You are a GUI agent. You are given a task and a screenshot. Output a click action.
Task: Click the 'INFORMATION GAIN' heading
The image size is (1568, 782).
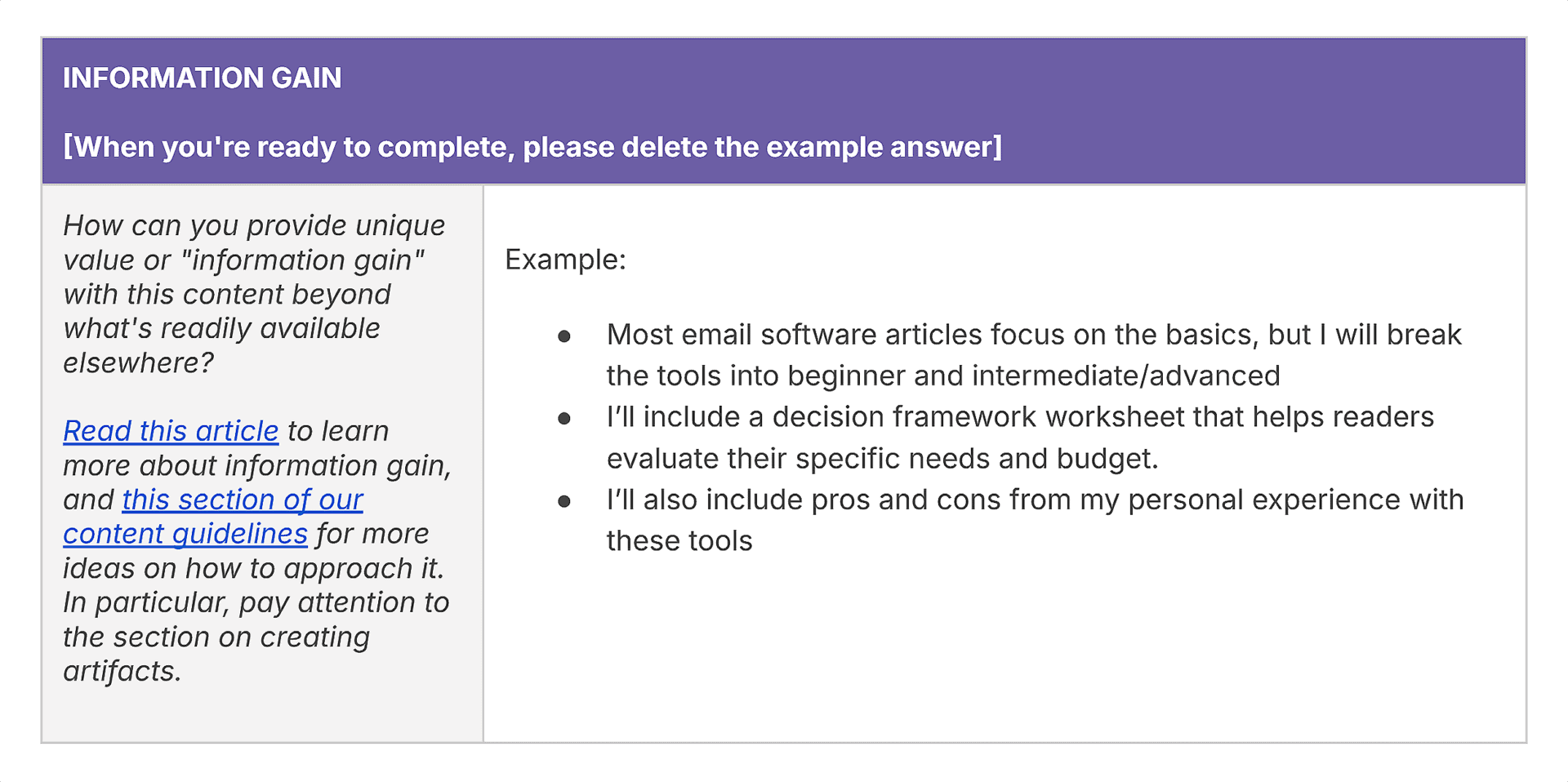(x=203, y=78)
